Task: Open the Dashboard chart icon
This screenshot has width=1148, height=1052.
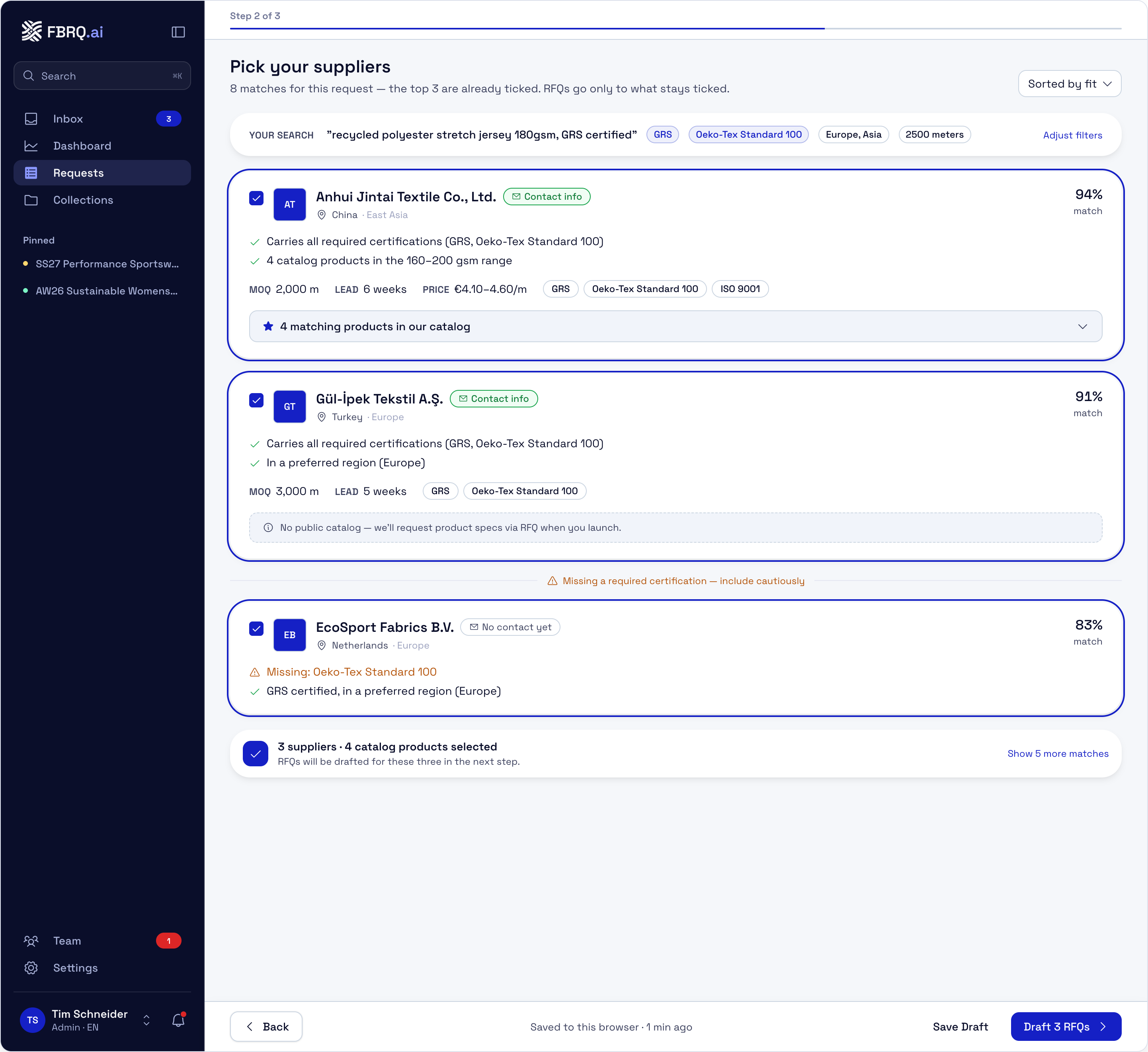Action: pos(31,146)
